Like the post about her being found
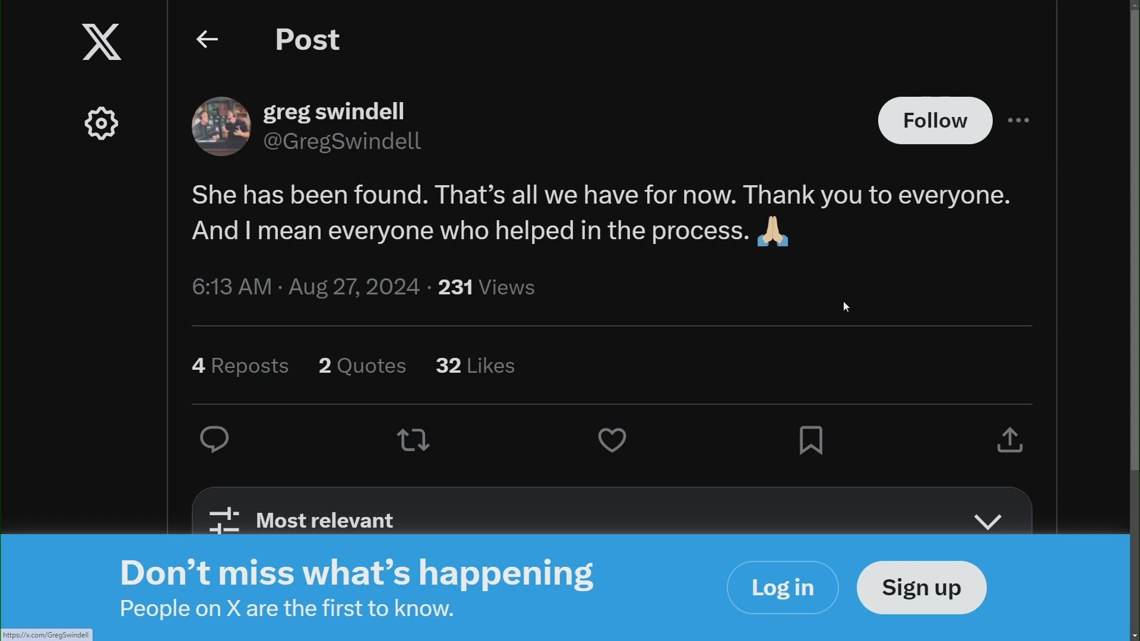This screenshot has height=641, width=1140. (612, 440)
